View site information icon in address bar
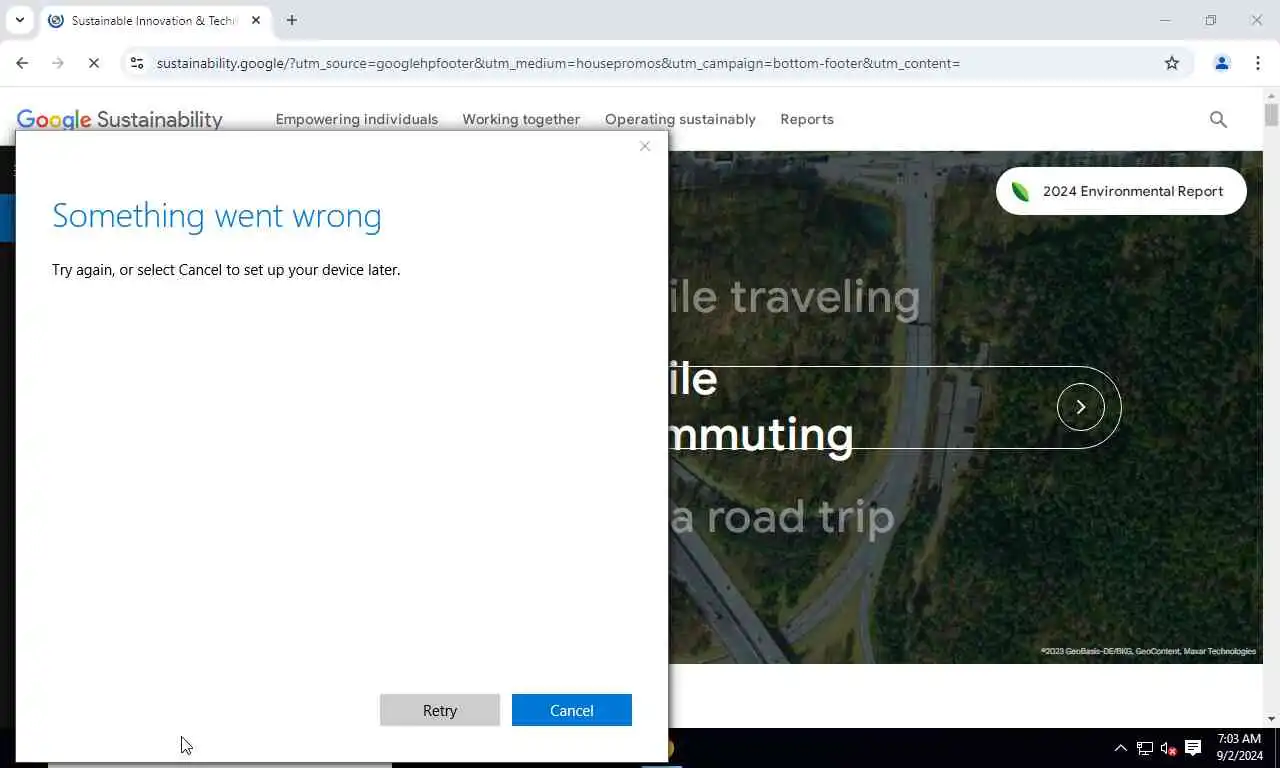Image resolution: width=1280 pixels, height=768 pixels. tap(137, 63)
